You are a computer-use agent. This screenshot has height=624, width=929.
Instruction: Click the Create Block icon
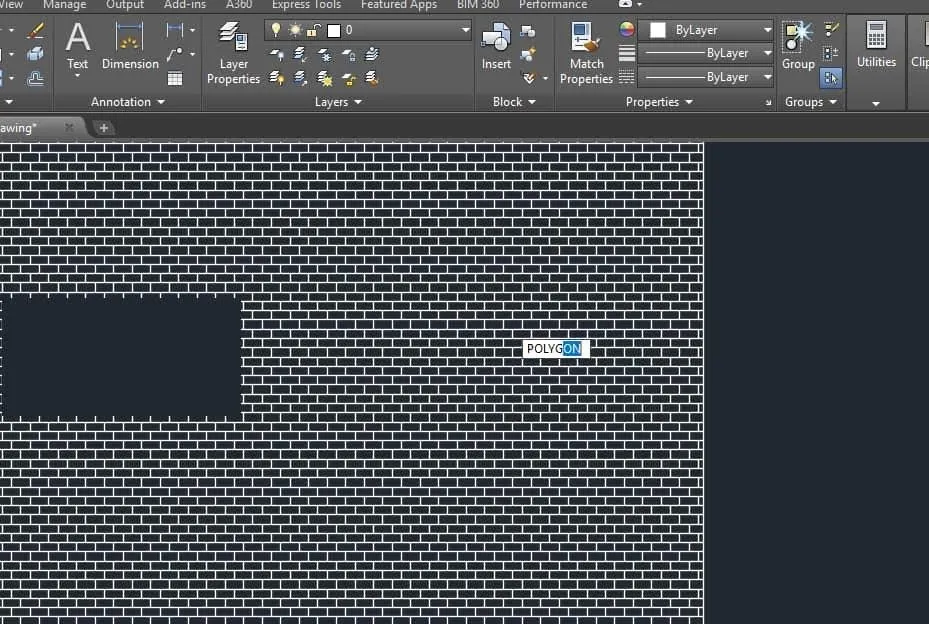[528, 31]
